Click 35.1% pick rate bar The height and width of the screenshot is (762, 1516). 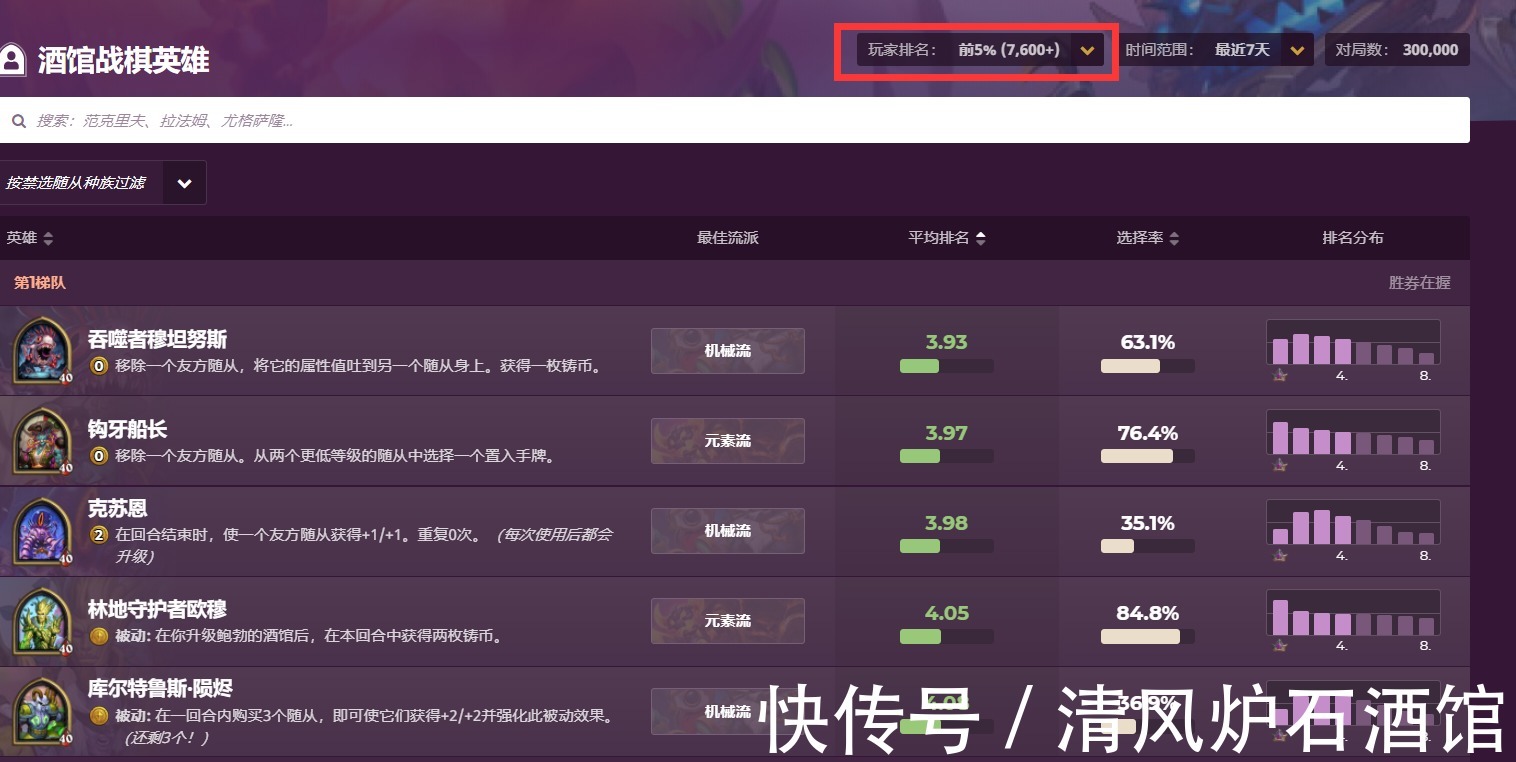(x=1147, y=546)
